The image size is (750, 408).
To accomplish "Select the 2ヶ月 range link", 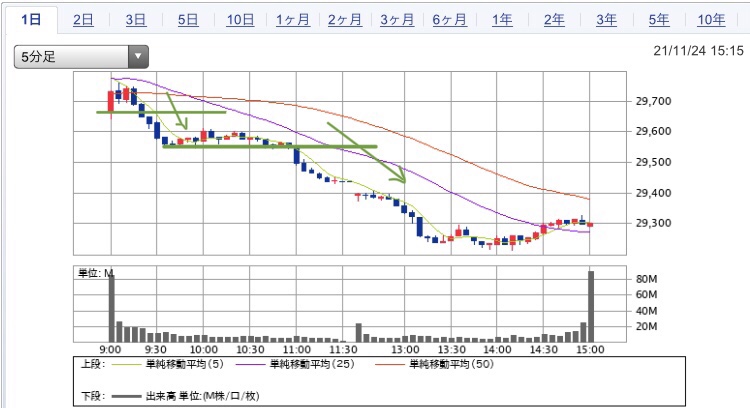I will click(x=345, y=20).
